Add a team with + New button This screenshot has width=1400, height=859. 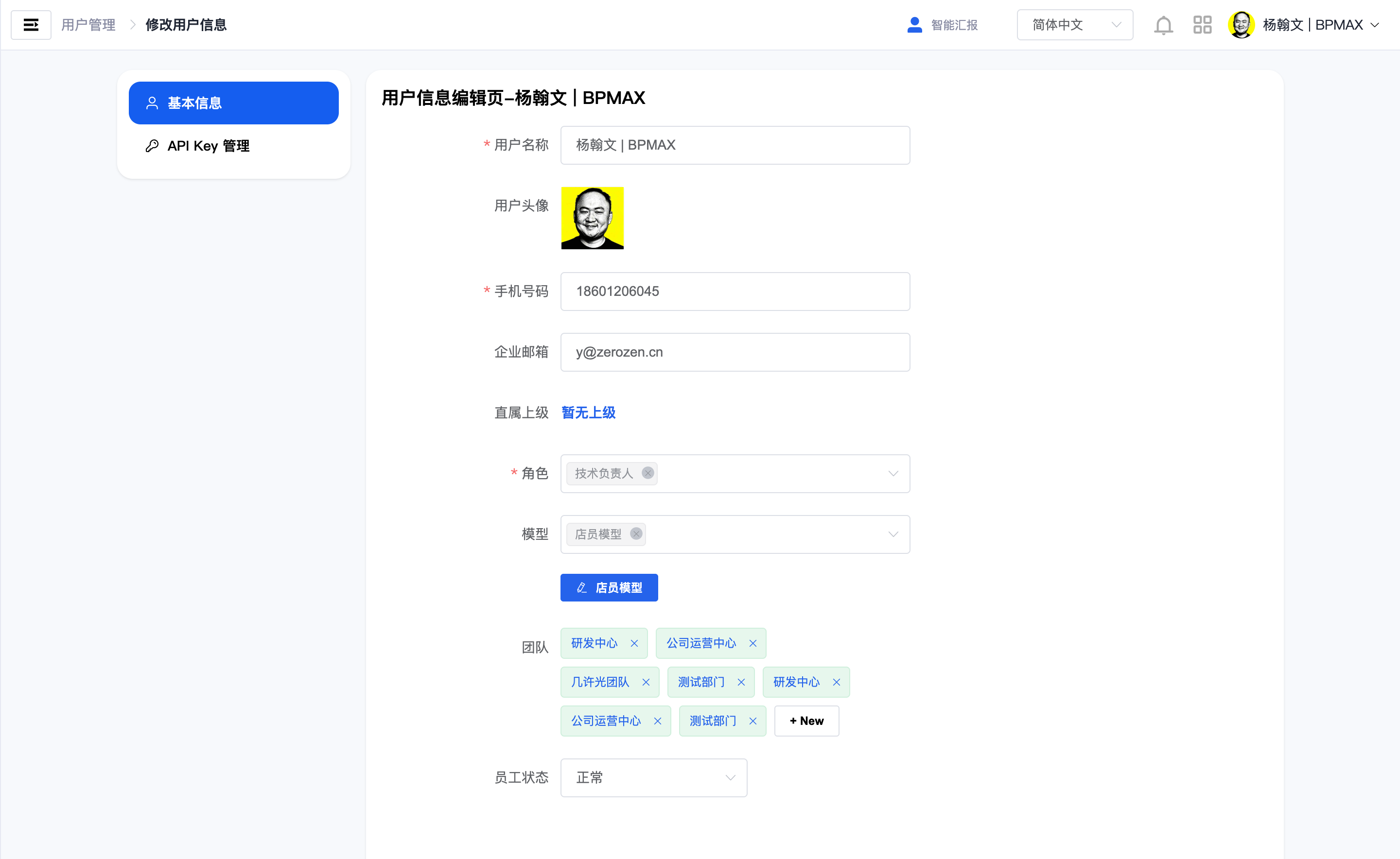(806, 721)
